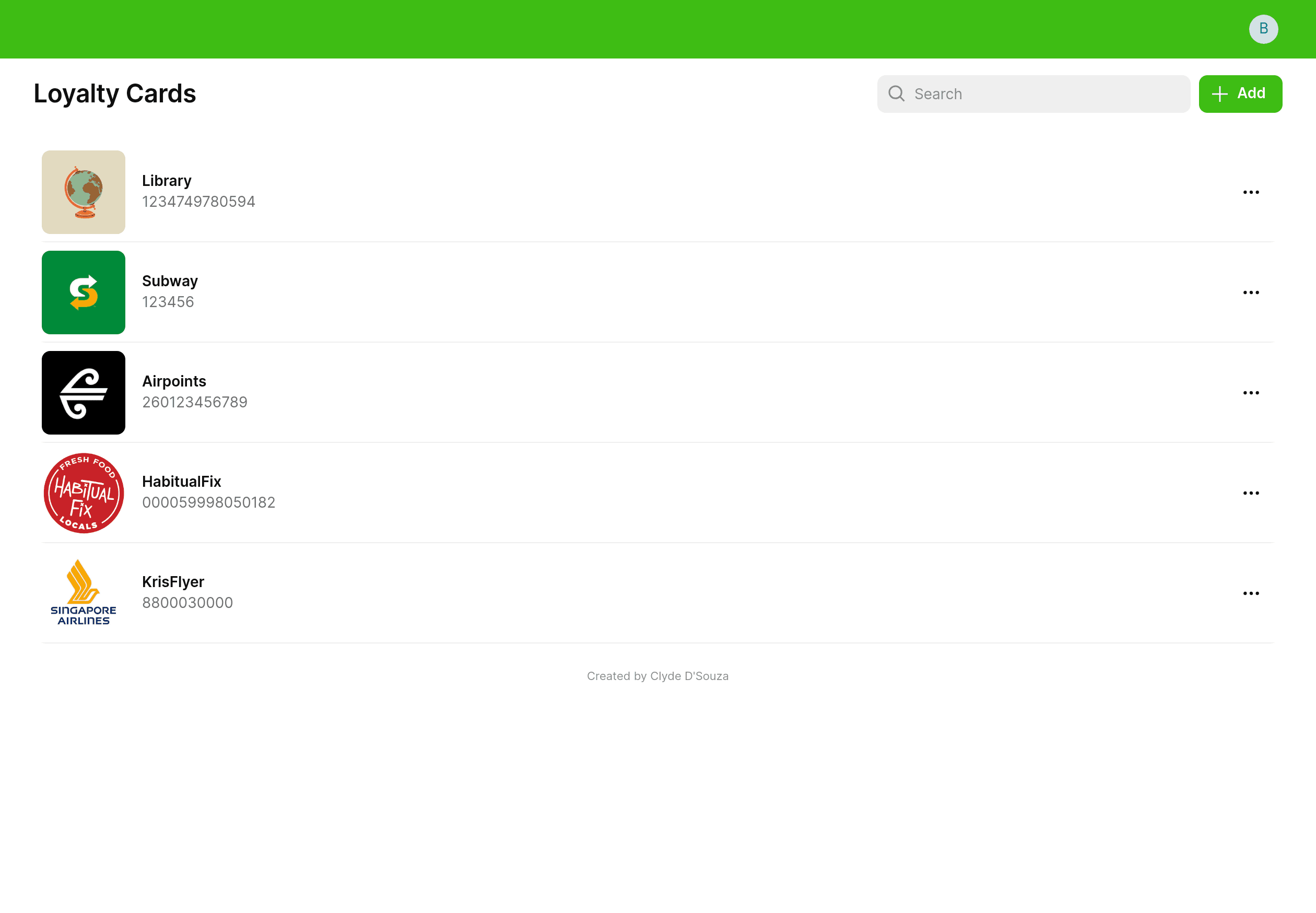Open the Subway loyalty card icon

pyautogui.click(x=83, y=292)
